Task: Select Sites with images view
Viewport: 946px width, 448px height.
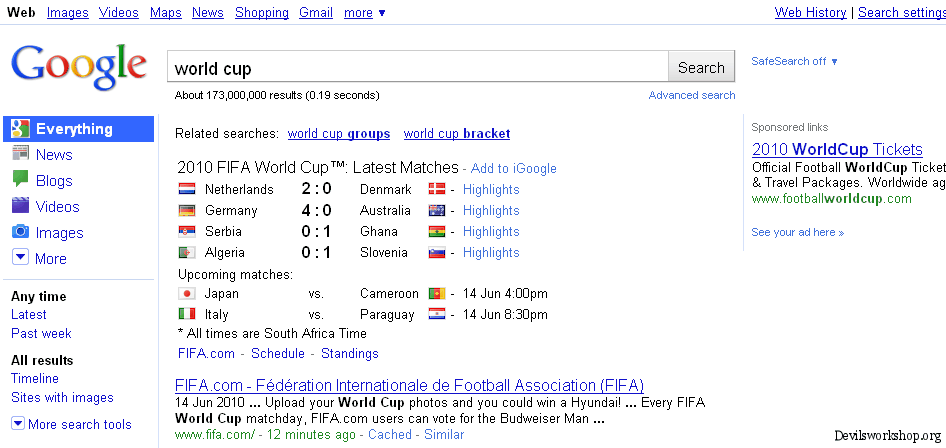Action: [62, 398]
